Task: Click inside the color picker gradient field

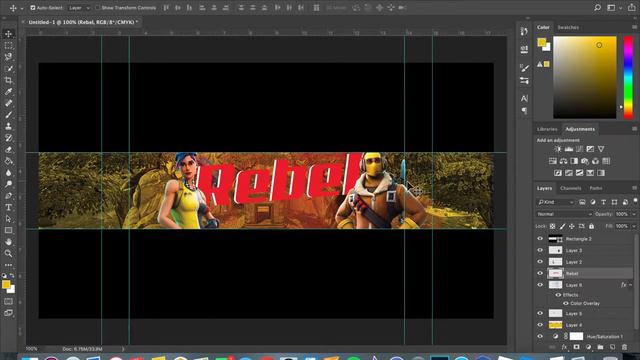Action: (584, 77)
